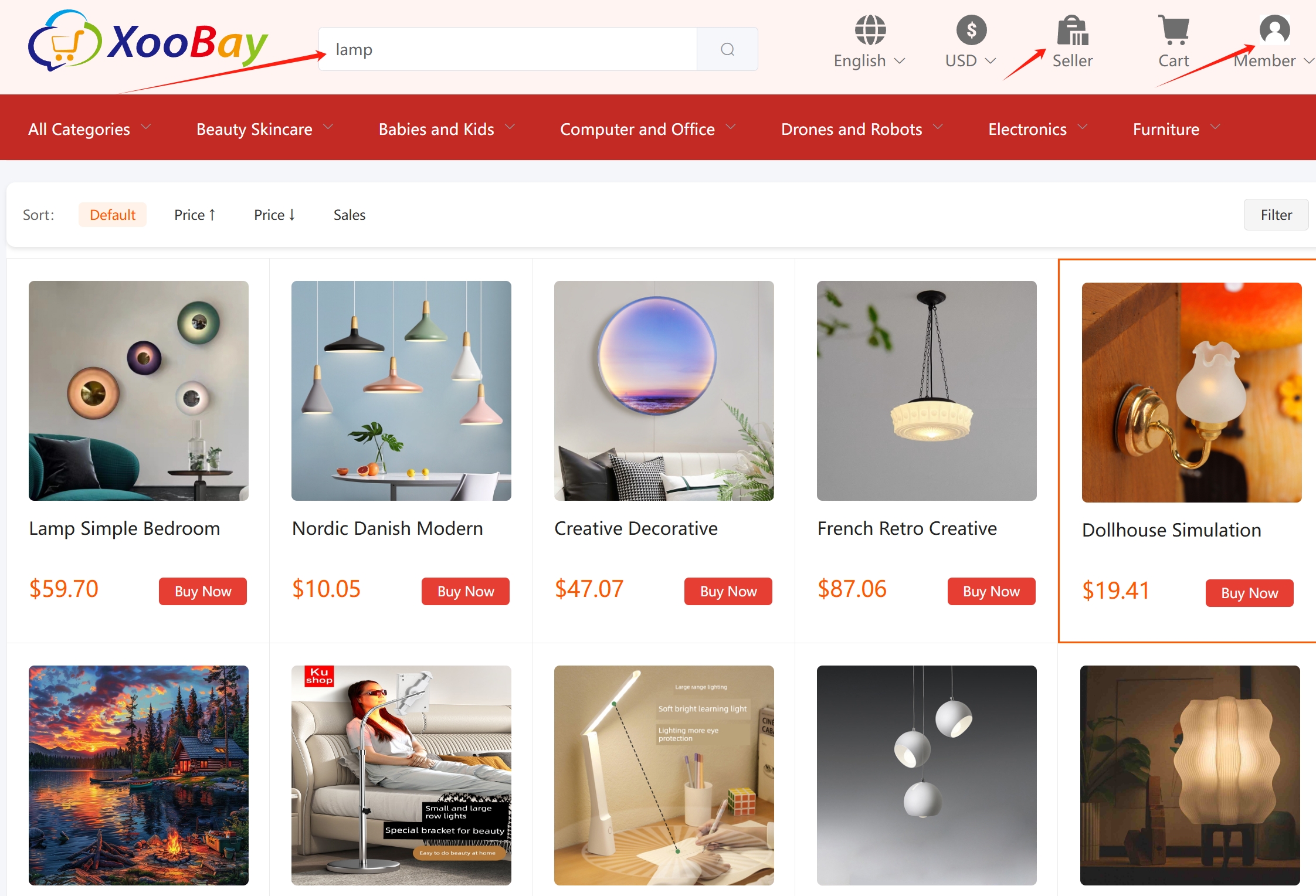
Task: Sort by Price descending
Action: coord(274,215)
